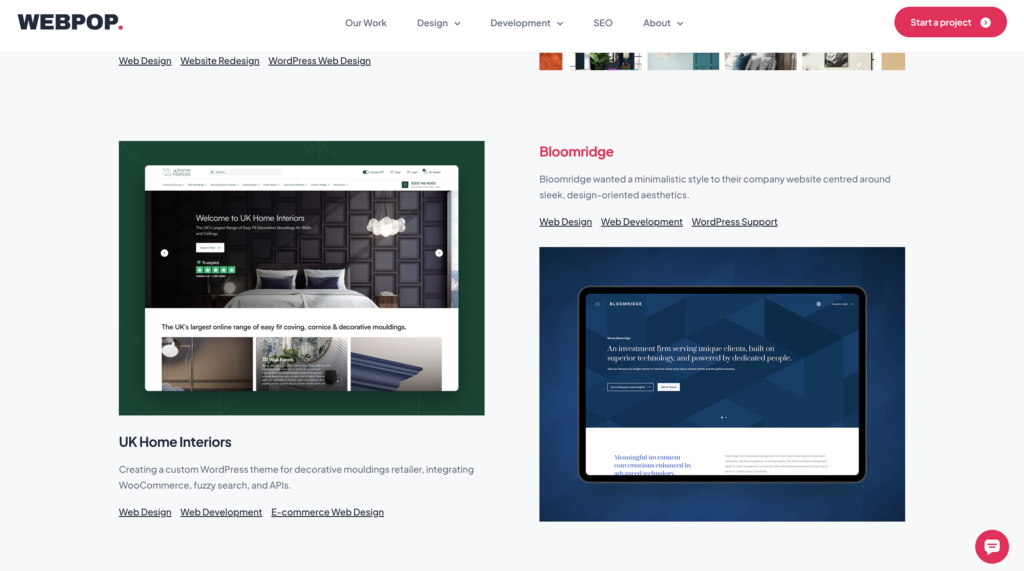The width and height of the screenshot is (1024, 571).
Task: Open the WordPress Support link
Action: (x=734, y=221)
